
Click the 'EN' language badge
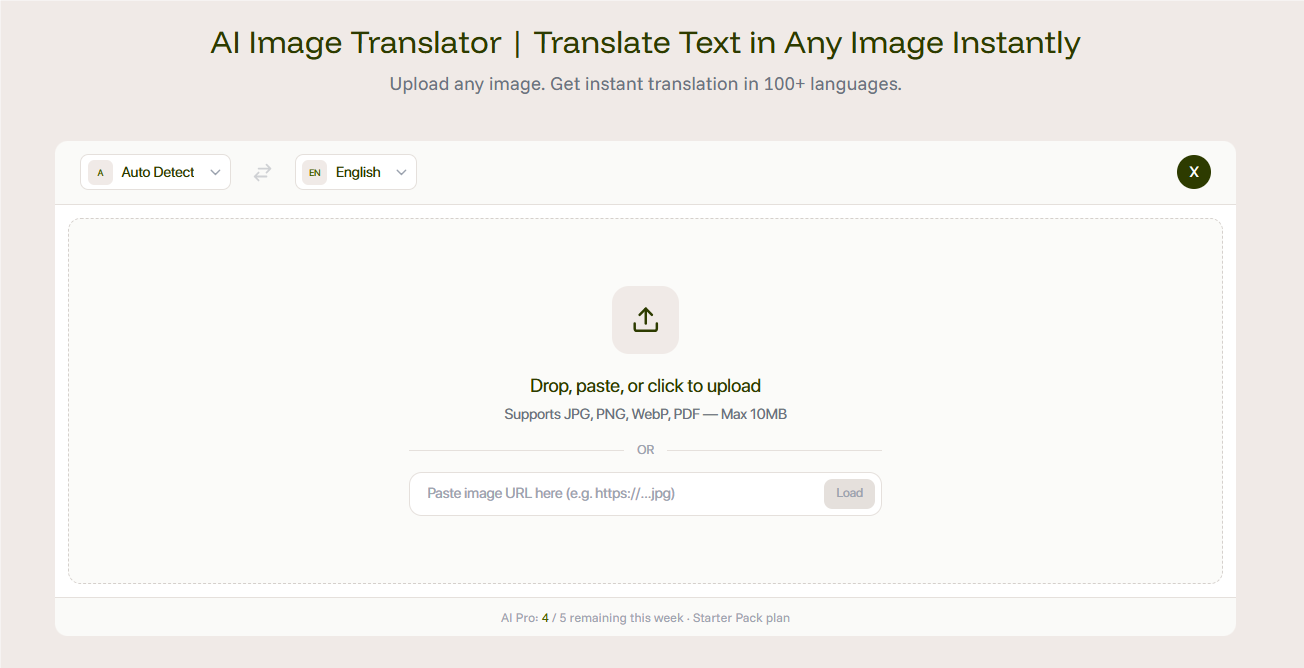[x=314, y=172]
